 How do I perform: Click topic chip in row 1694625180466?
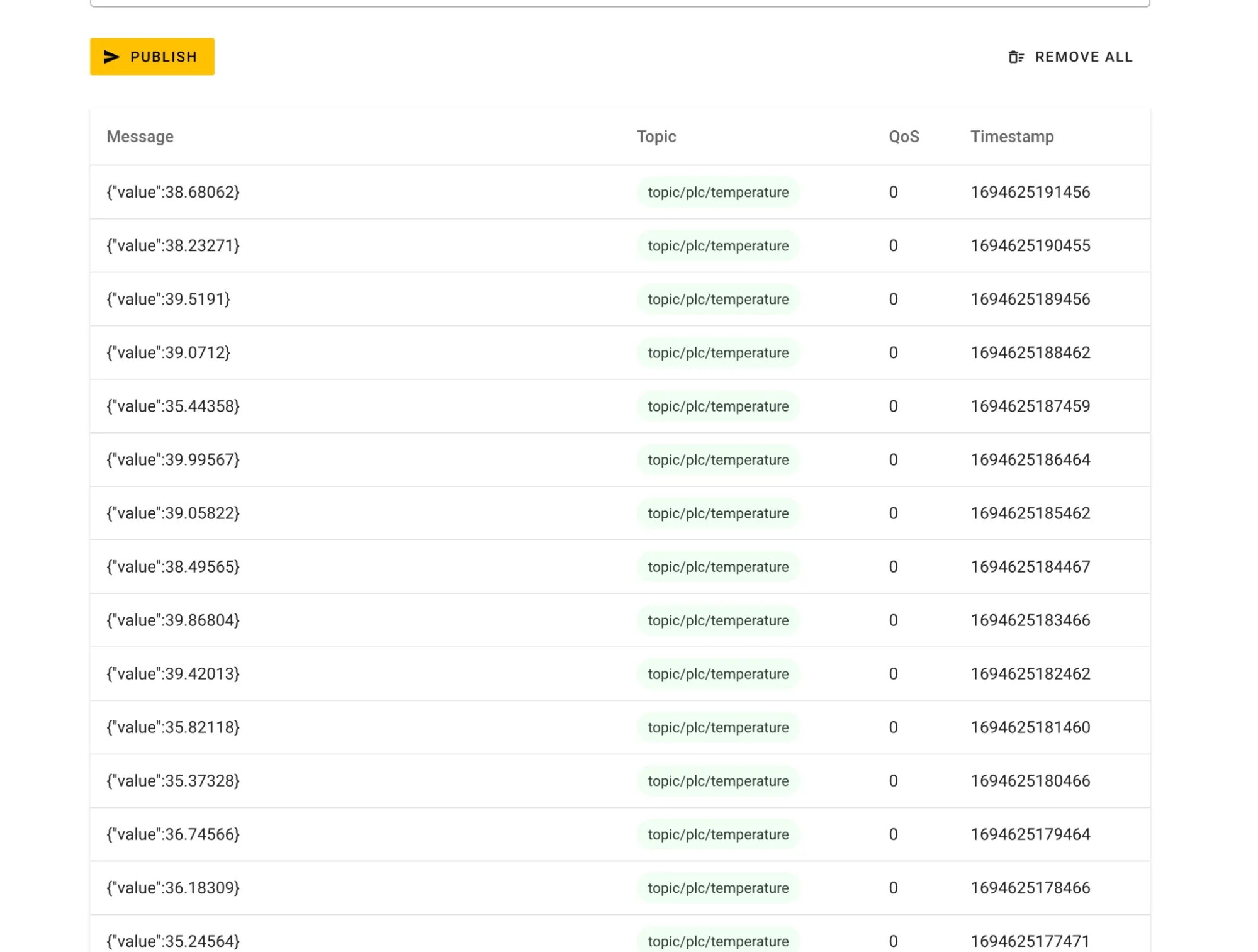[718, 780]
